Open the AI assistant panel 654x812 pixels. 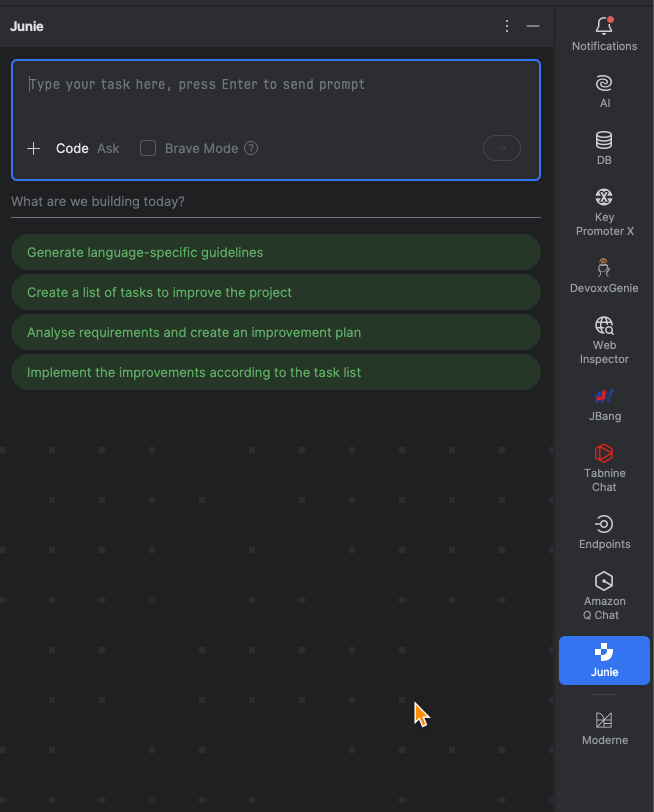tap(604, 91)
